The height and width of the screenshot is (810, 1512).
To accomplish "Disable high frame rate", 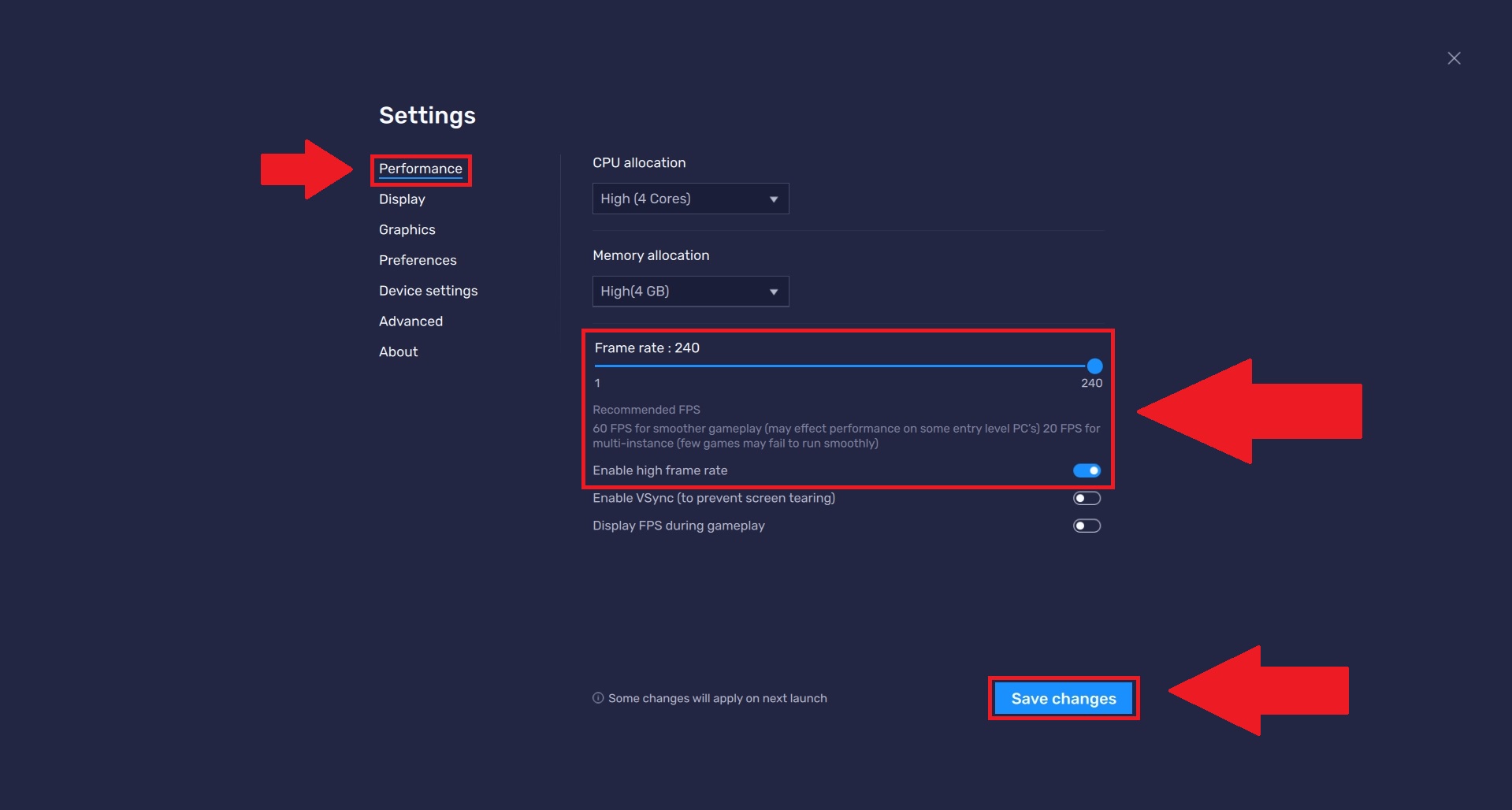I will [1086, 470].
